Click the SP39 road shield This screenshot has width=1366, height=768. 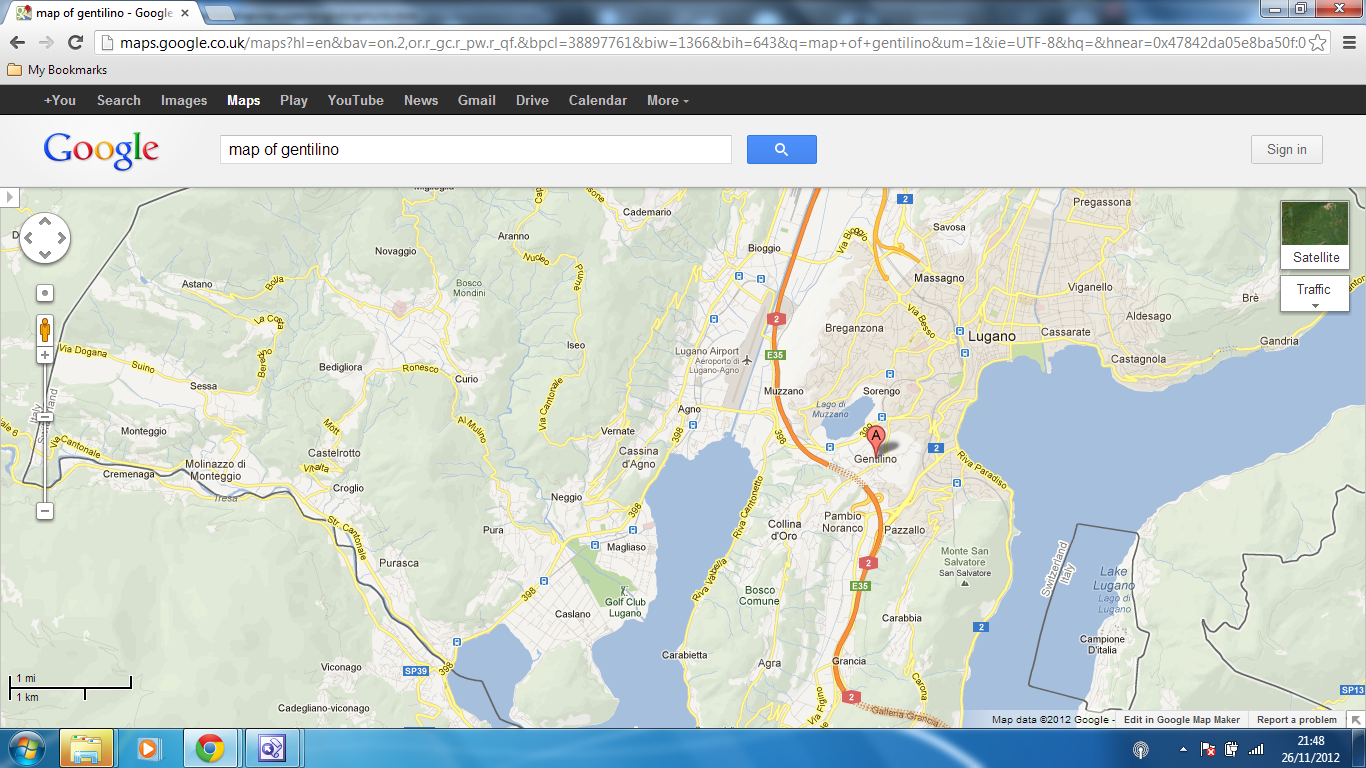click(x=417, y=671)
